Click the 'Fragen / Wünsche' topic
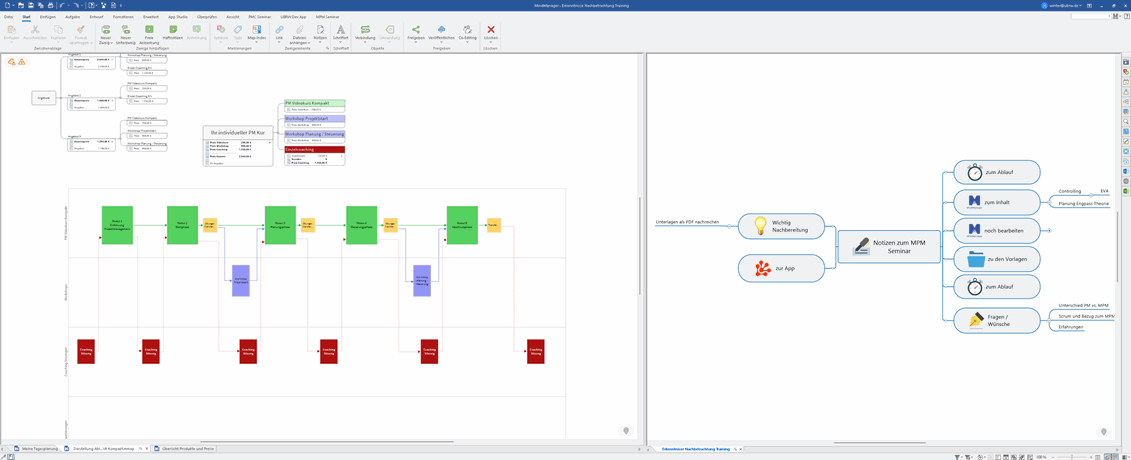 996,320
